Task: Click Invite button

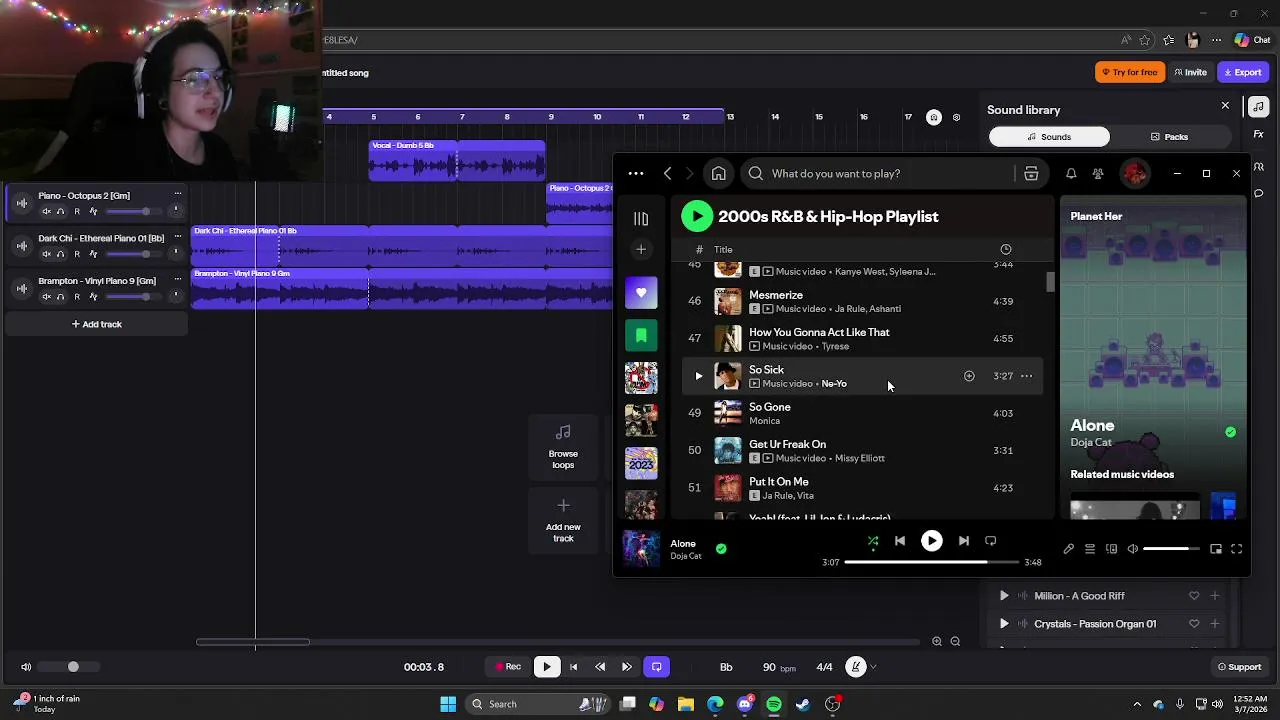Action: point(1190,72)
